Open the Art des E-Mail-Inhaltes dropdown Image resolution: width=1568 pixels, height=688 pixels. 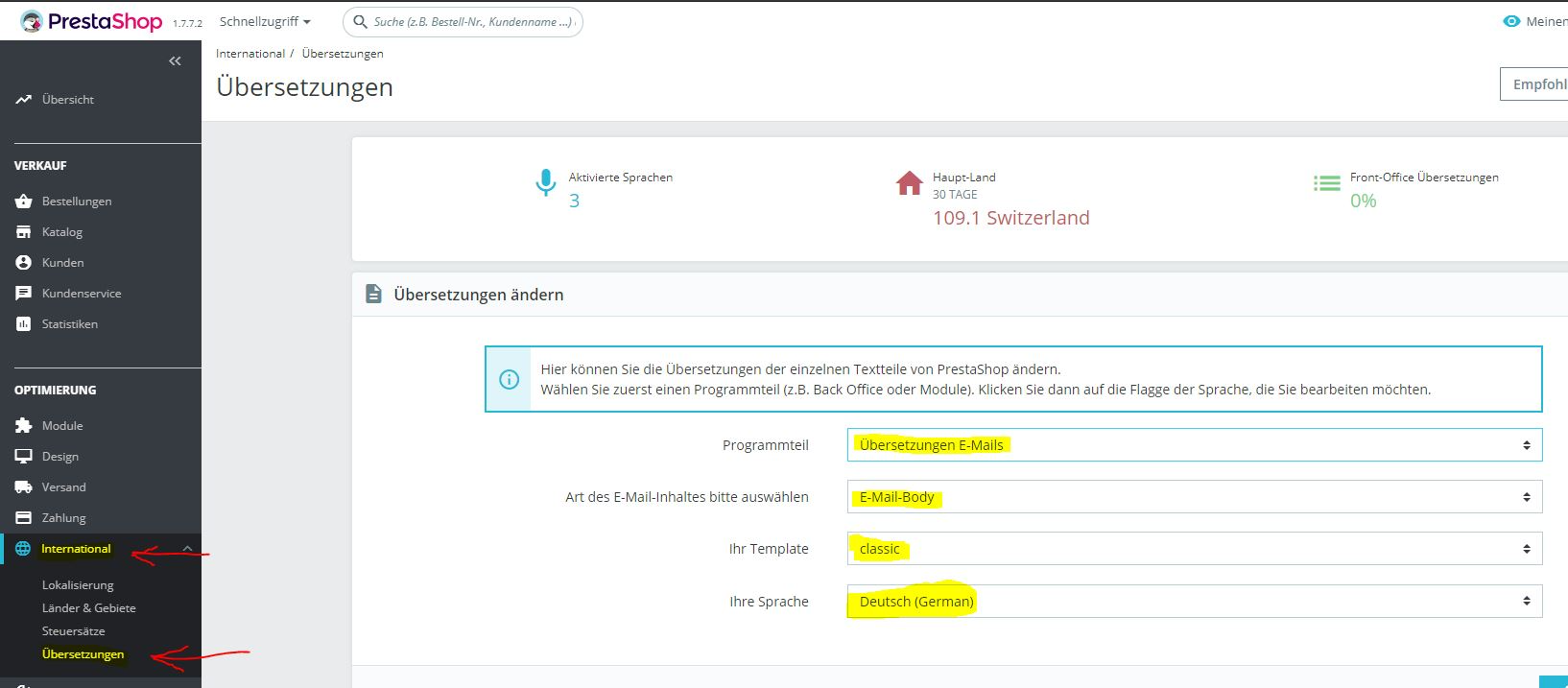[1195, 497]
